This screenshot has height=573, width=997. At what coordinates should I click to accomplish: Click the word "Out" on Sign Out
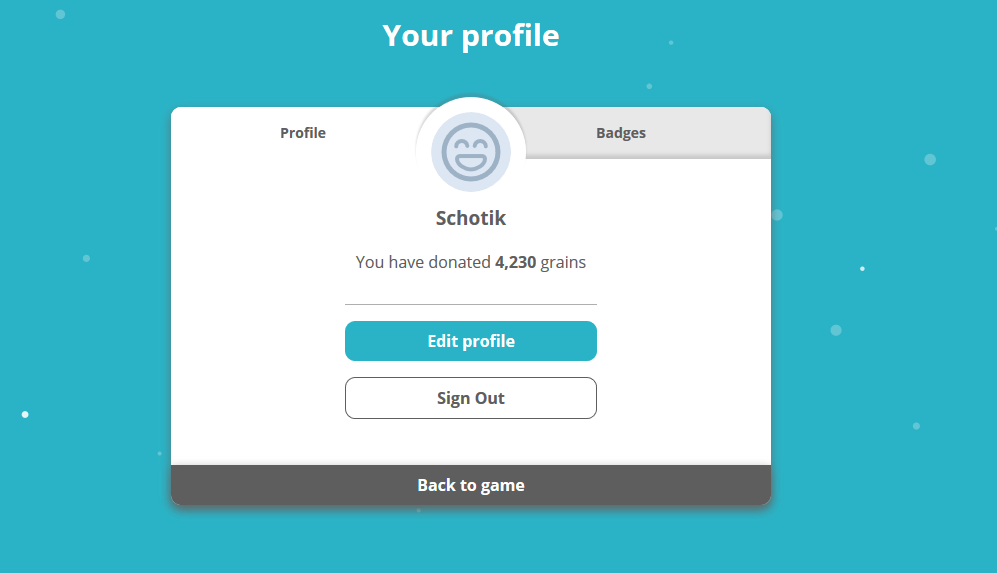tap(489, 398)
